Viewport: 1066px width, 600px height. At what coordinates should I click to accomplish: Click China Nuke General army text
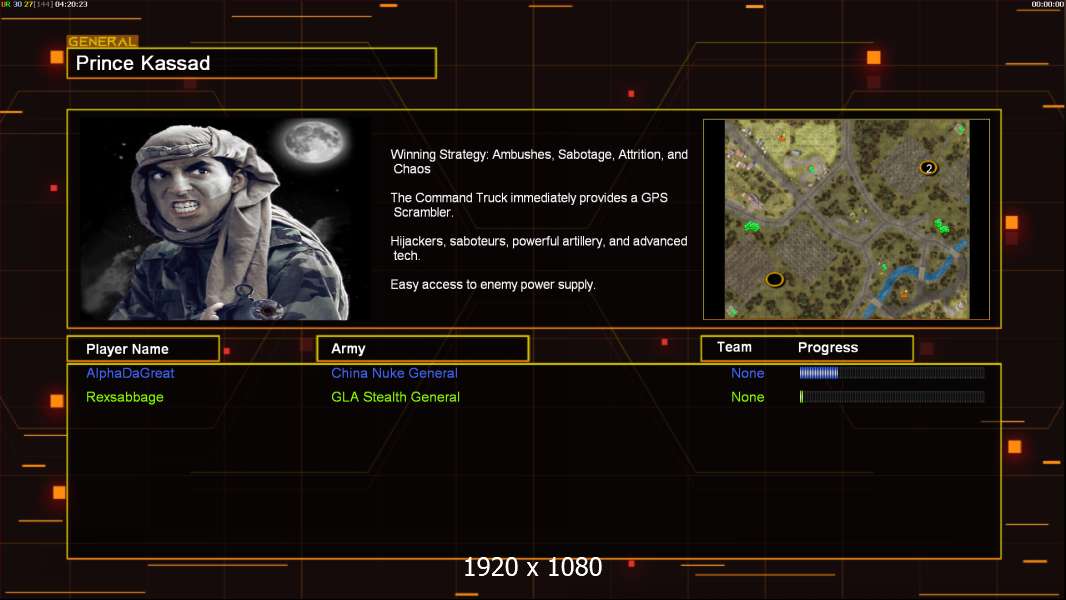coord(394,373)
